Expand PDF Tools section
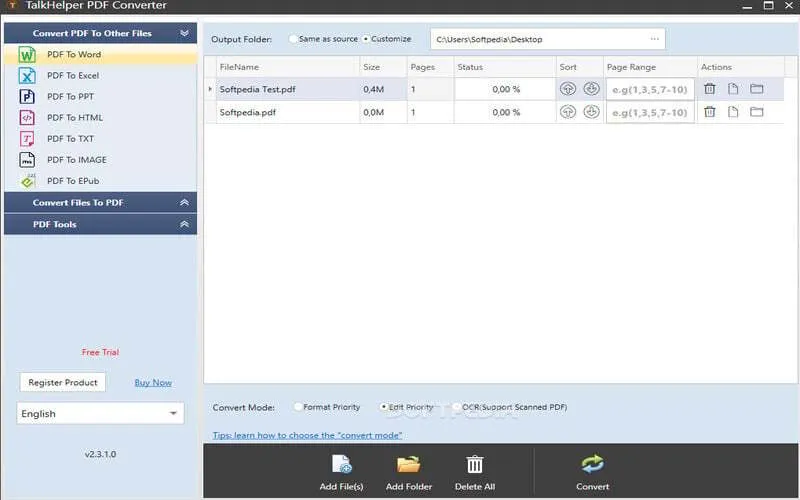800x500 pixels. click(x=184, y=224)
